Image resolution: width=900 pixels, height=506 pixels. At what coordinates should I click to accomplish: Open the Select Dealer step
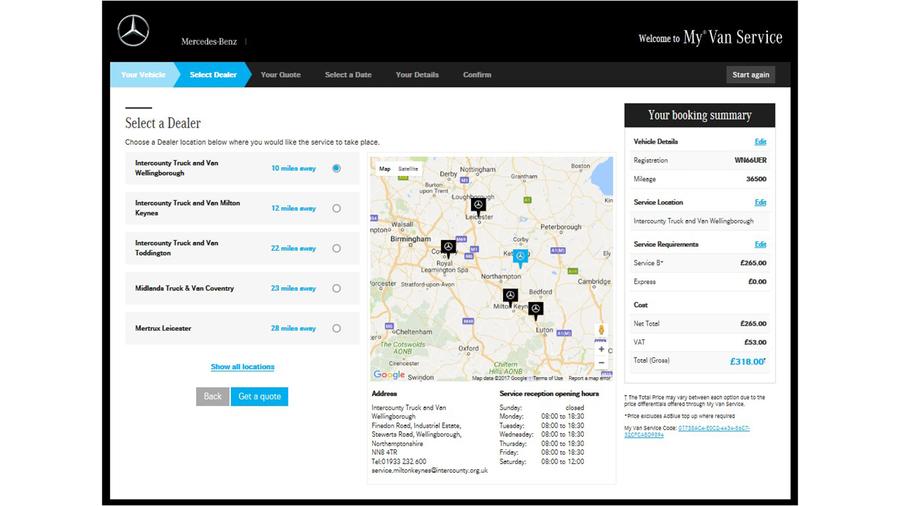click(x=213, y=75)
